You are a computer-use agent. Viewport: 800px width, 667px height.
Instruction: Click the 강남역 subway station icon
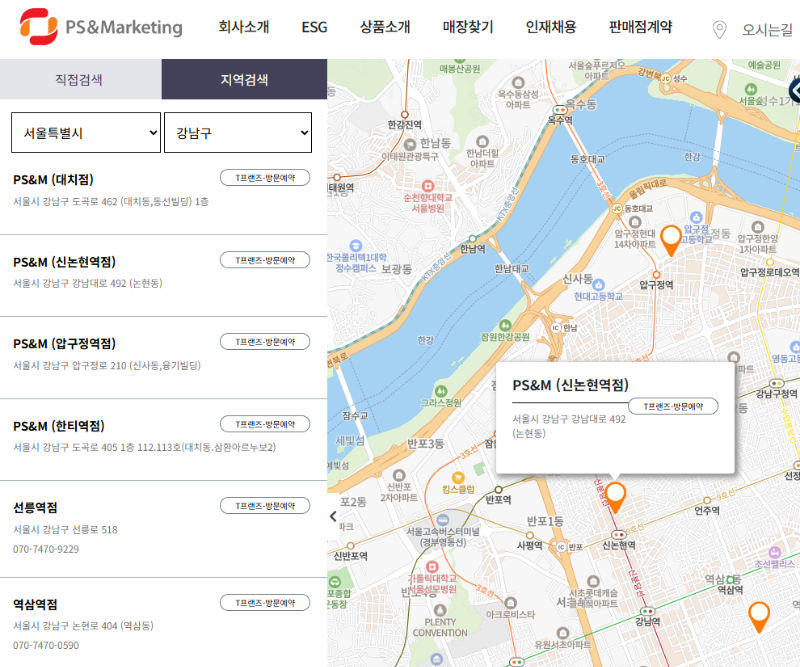[647, 611]
